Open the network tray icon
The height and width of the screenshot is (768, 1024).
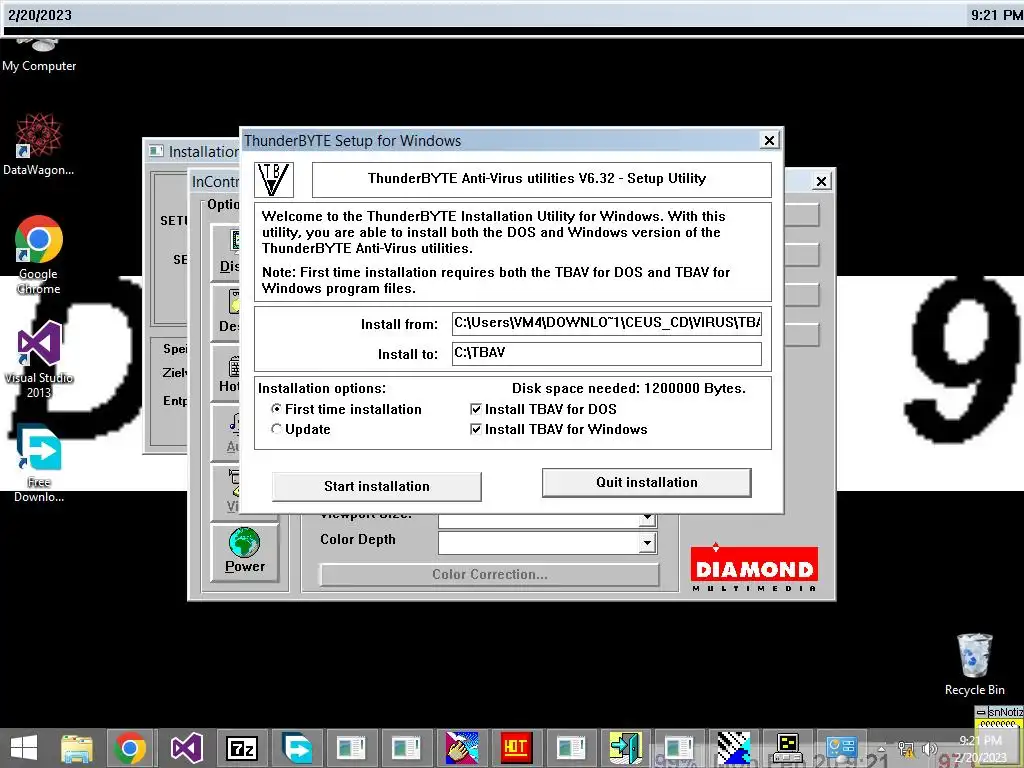(x=906, y=749)
